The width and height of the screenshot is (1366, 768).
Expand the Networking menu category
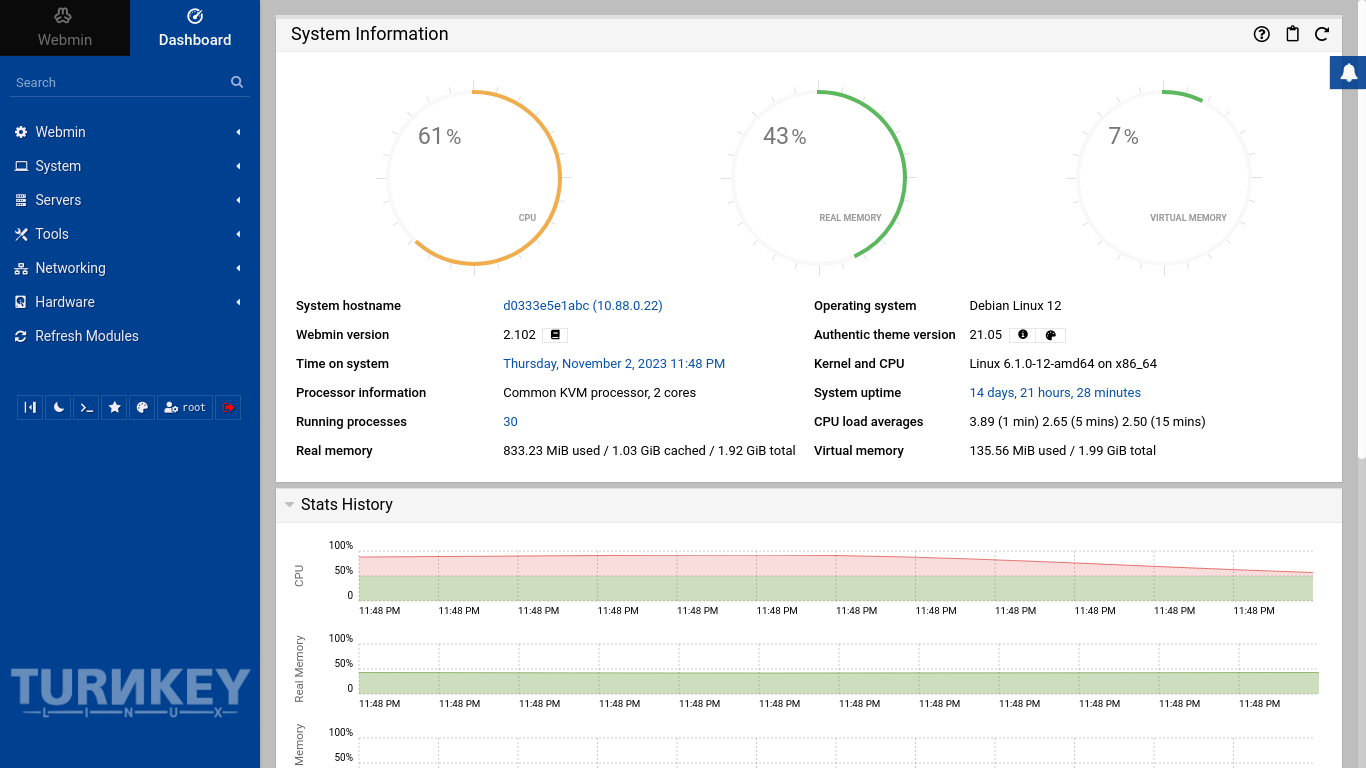(70, 268)
